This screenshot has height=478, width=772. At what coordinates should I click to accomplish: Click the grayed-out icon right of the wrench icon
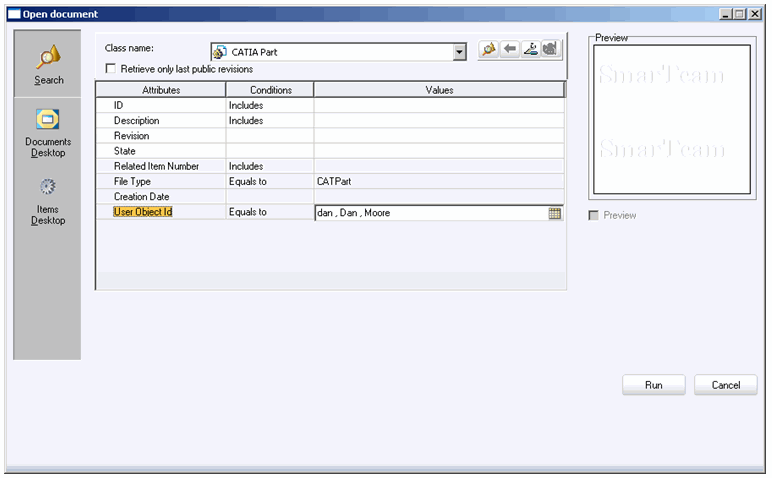(551, 49)
